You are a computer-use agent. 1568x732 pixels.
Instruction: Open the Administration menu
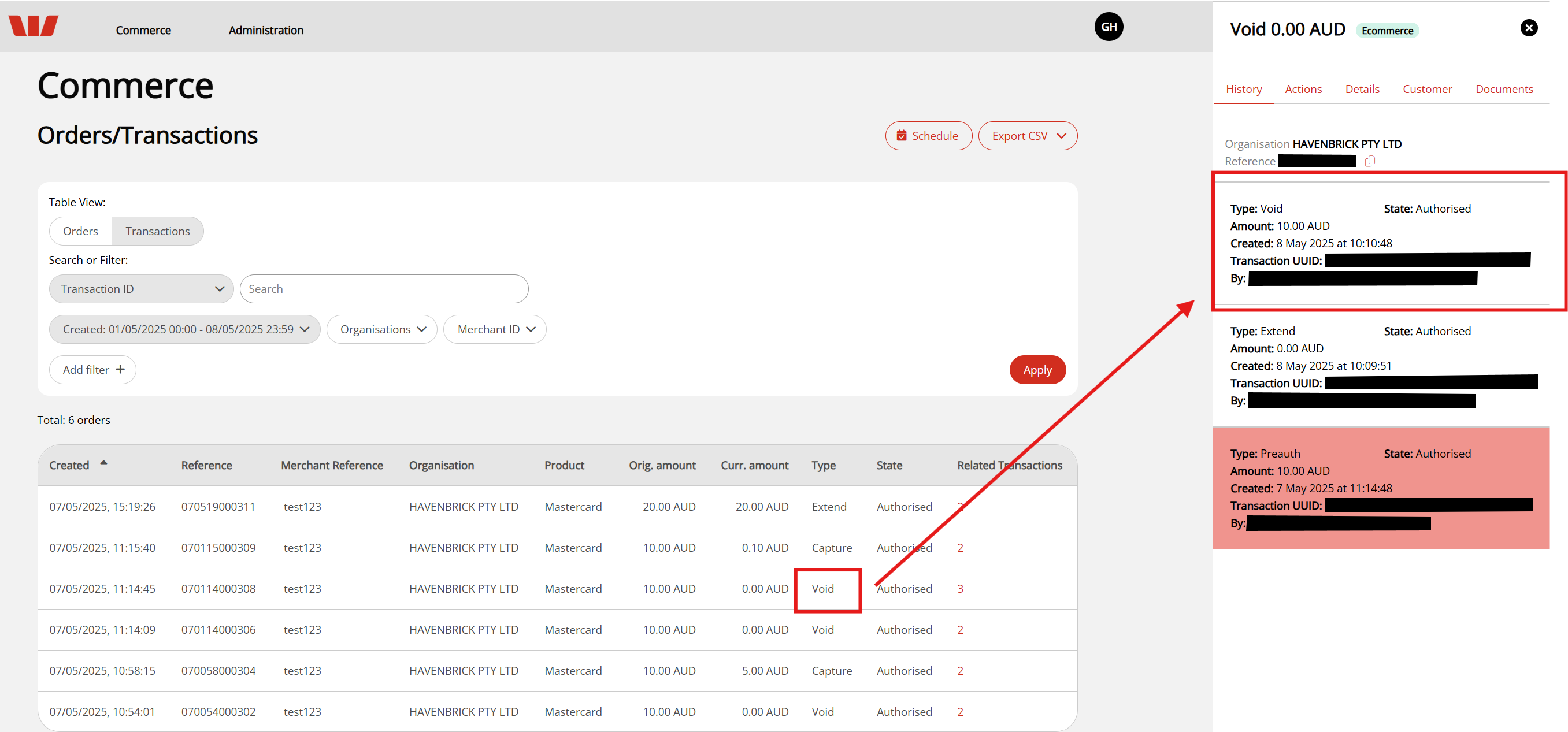266,31
